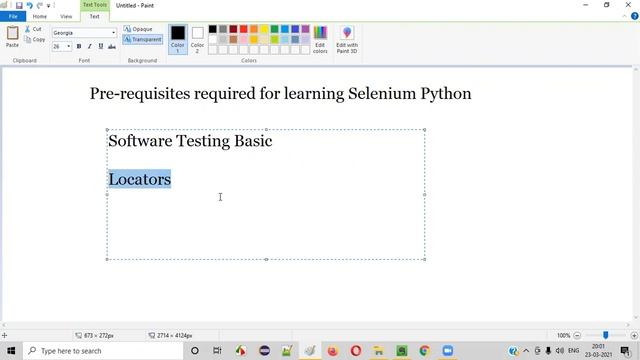
Task: Click Cut in the Clipboard group
Action: pos(33,29)
